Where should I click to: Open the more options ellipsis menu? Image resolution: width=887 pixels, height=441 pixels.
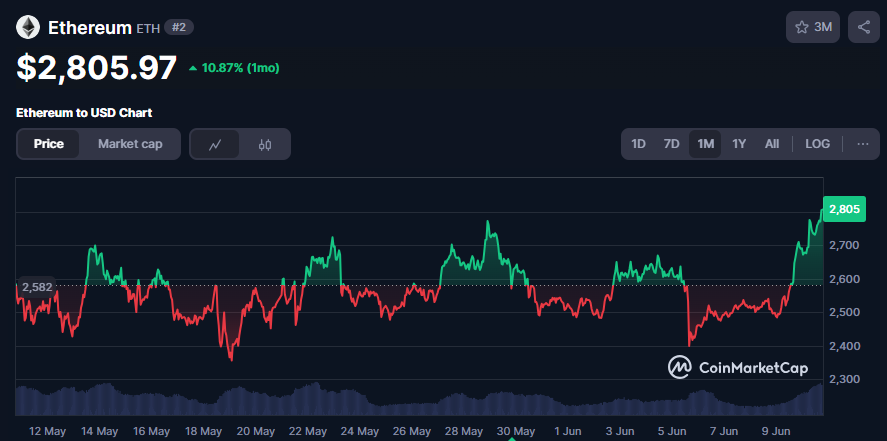point(863,144)
